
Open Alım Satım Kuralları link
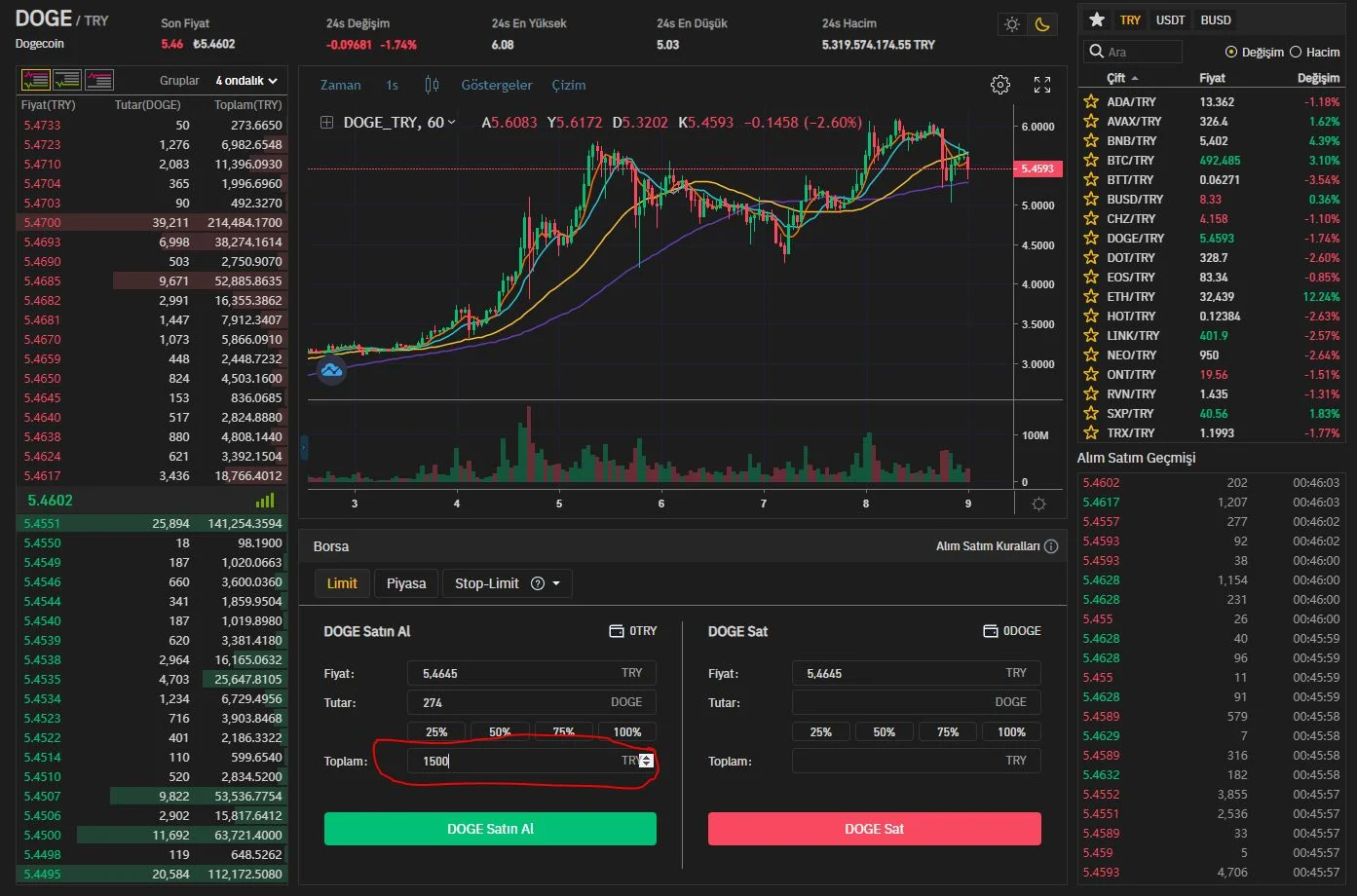[x=988, y=546]
